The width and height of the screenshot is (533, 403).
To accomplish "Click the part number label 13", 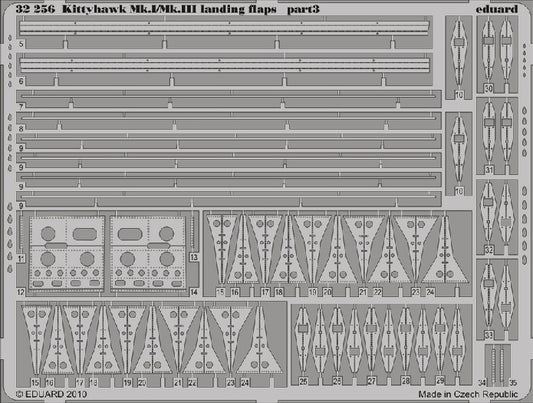I will tap(194, 257).
